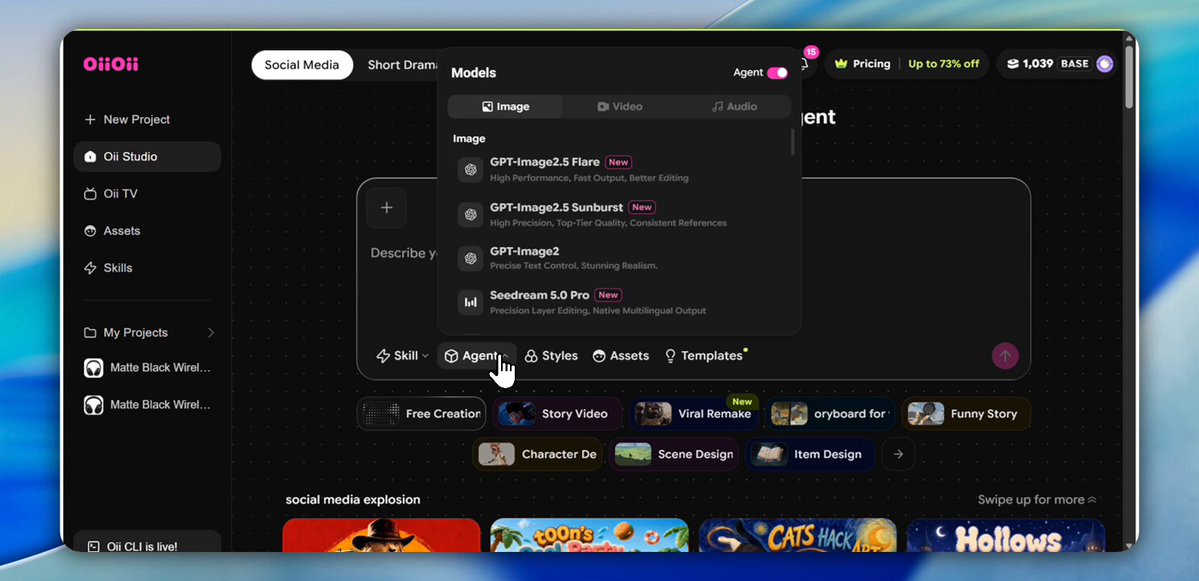This screenshot has width=1199, height=581.
Task: Click the right arrow for more chips
Action: pyautogui.click(x=898, y=454)
